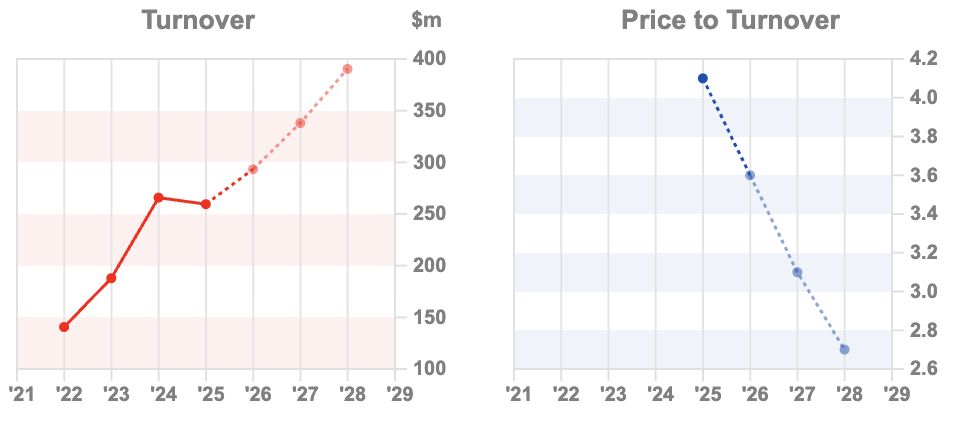Click the 2.6 label on Price axis
Image resolution: width=958 pixels, height=422 pixels.
click(x=923, y=369)
